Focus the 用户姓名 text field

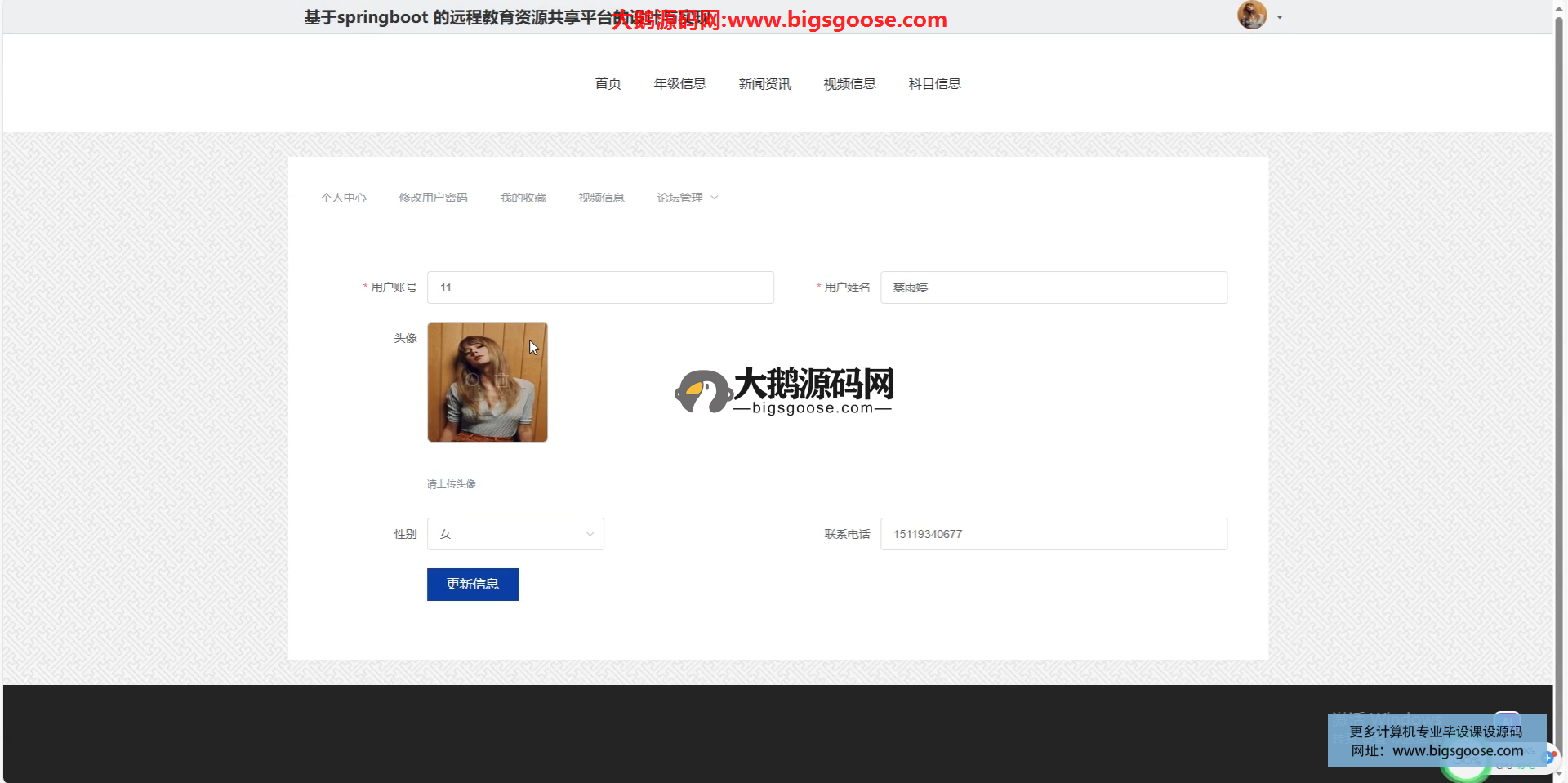[1053, 287]
